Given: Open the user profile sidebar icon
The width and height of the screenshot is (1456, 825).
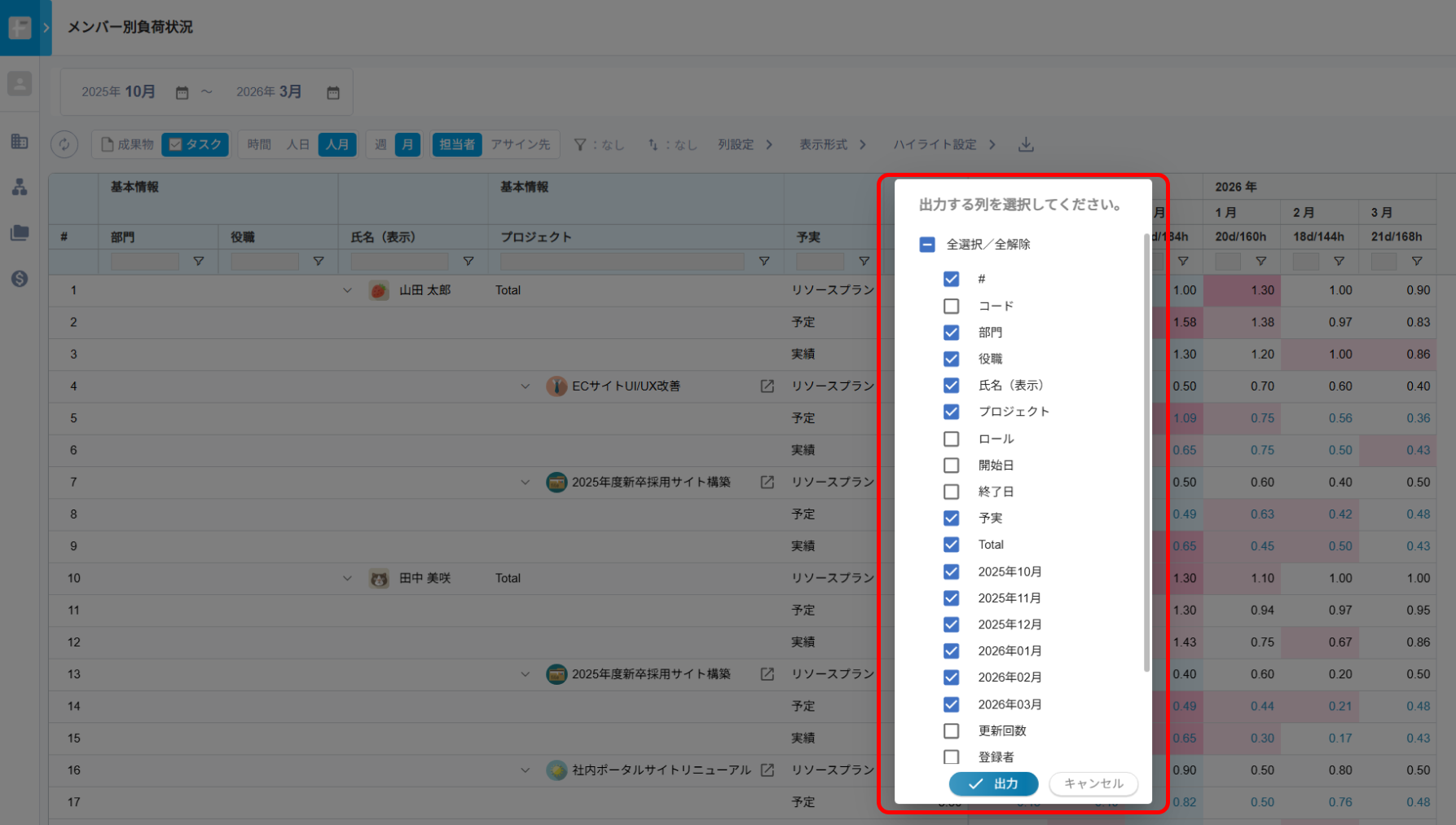Looking at the screenshot, I should 20,84.
